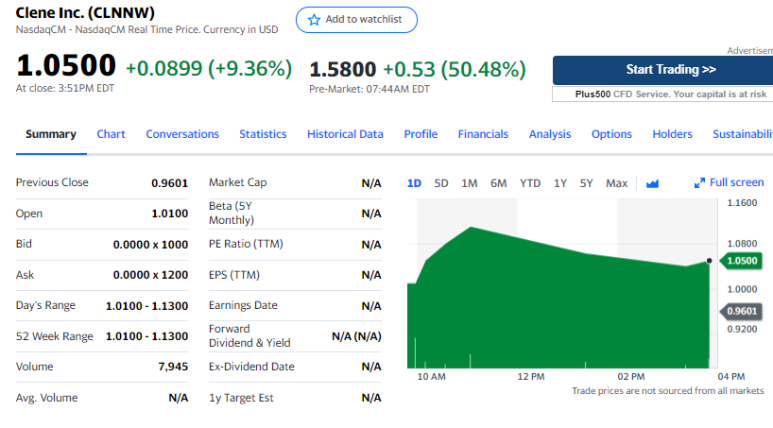Select the Analysis tab

550,134
